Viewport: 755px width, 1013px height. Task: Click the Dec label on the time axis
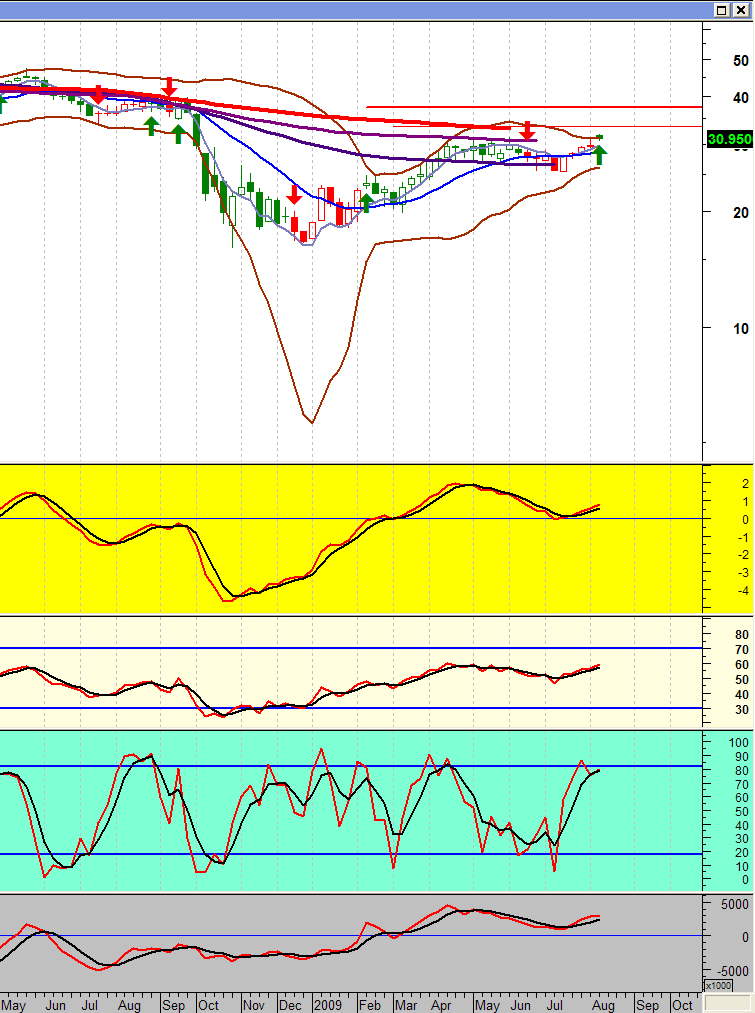point(290,1005)
